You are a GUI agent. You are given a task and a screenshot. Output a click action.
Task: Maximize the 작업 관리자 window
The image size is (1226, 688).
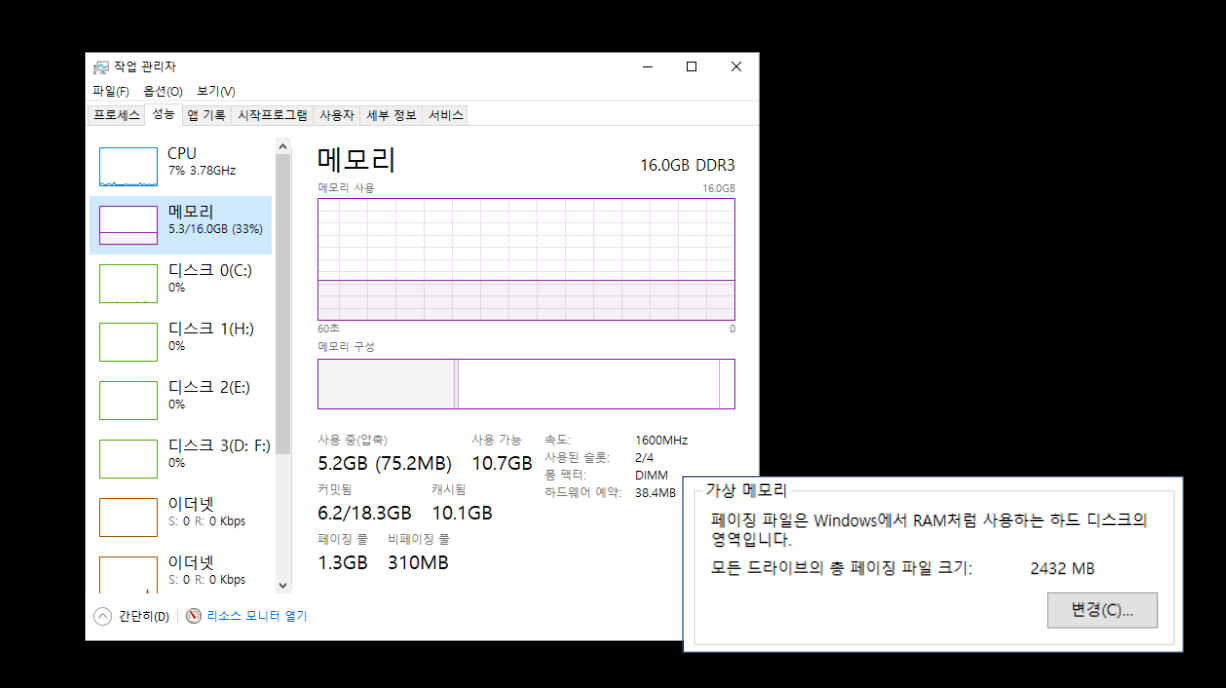pyautogui.click(x=691, y=67)
